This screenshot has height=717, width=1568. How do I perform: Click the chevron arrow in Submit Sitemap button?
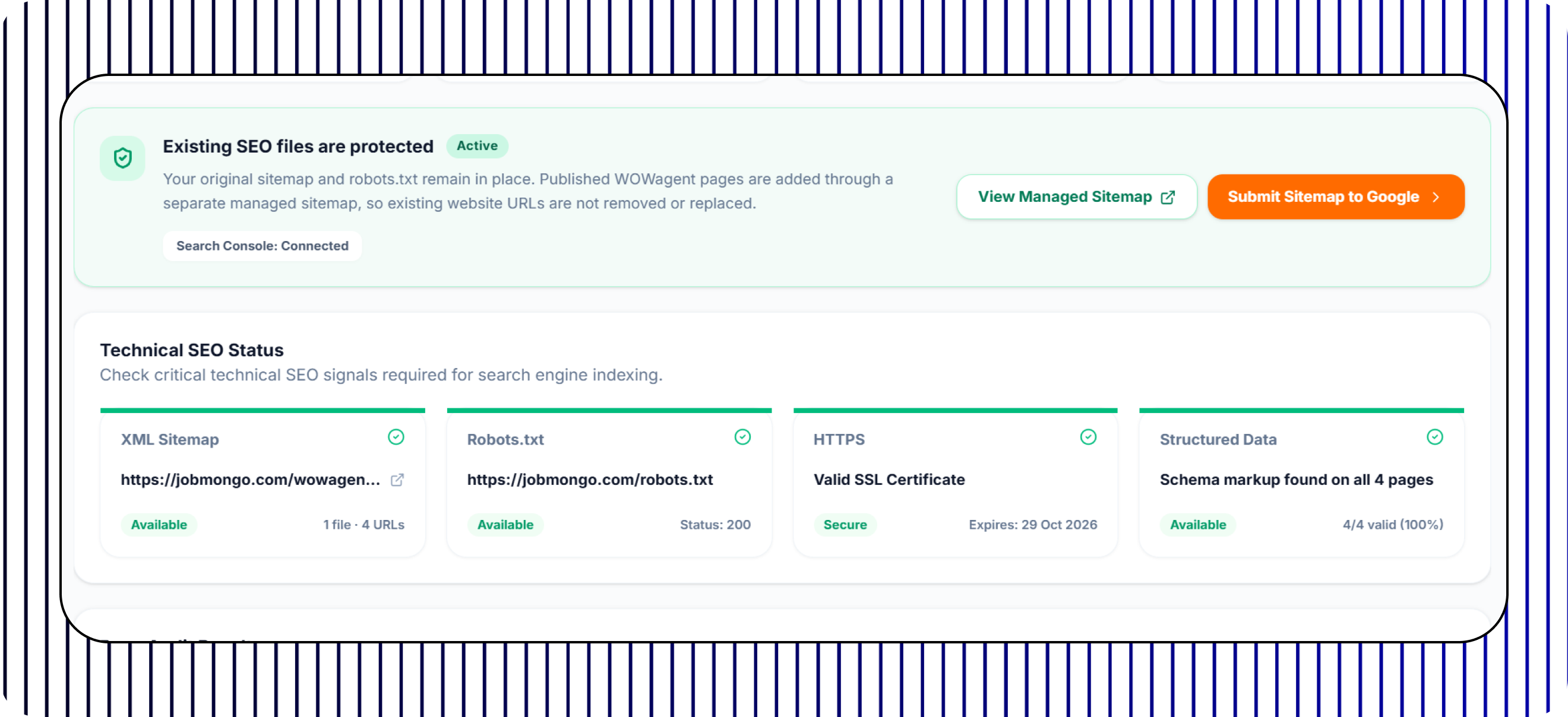1436,197
